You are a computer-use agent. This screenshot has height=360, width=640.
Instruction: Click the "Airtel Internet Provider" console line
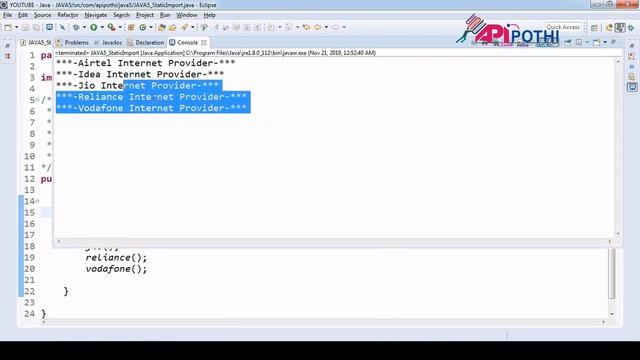coord(145,63)
